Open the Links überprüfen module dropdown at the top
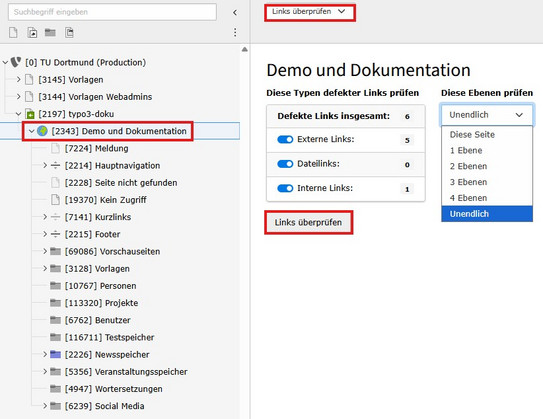The width and height of the screenshot is (543, 419). click(x=309, y=12)
